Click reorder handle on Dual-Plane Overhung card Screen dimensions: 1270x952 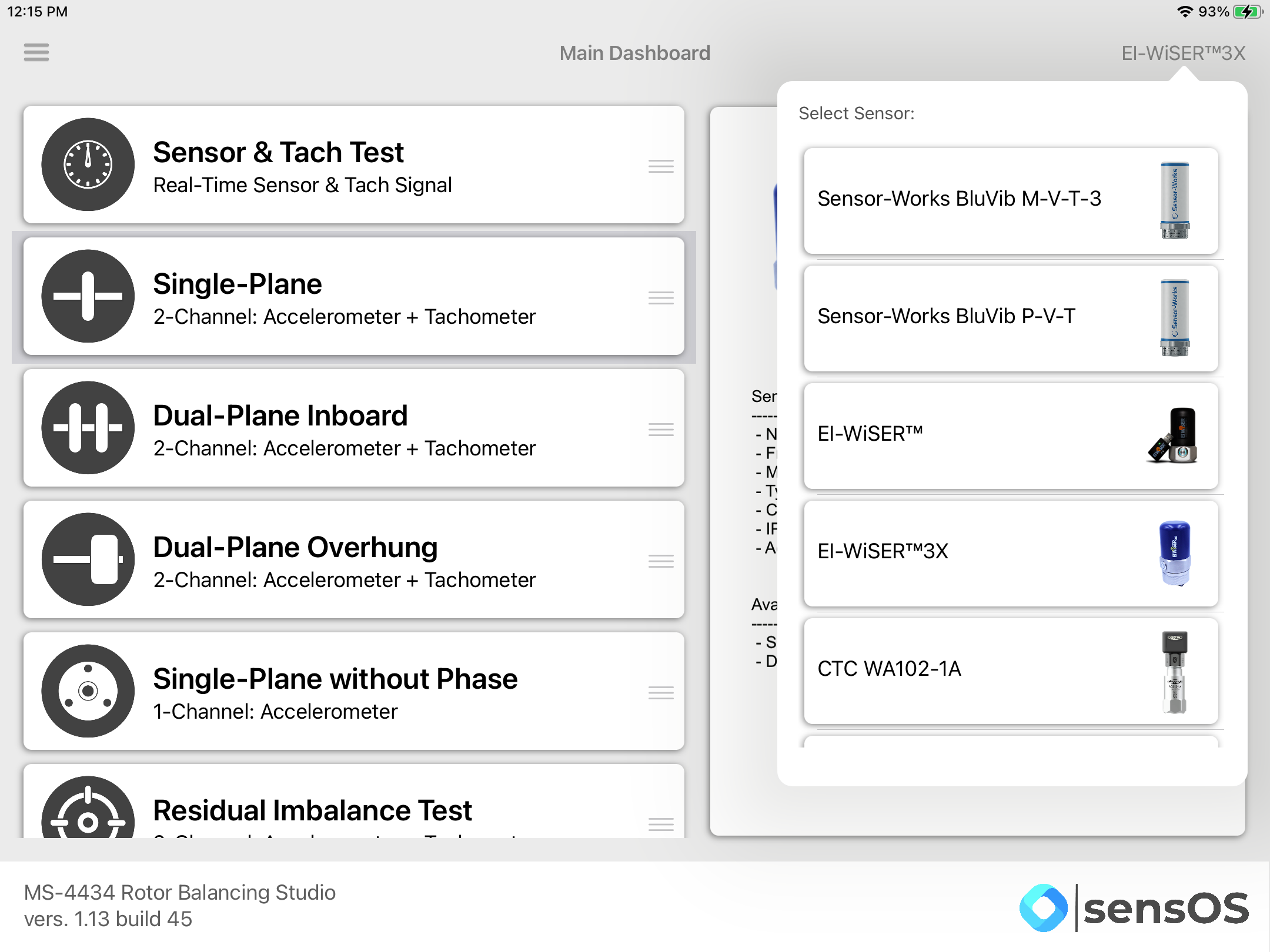tap(661, 561)
